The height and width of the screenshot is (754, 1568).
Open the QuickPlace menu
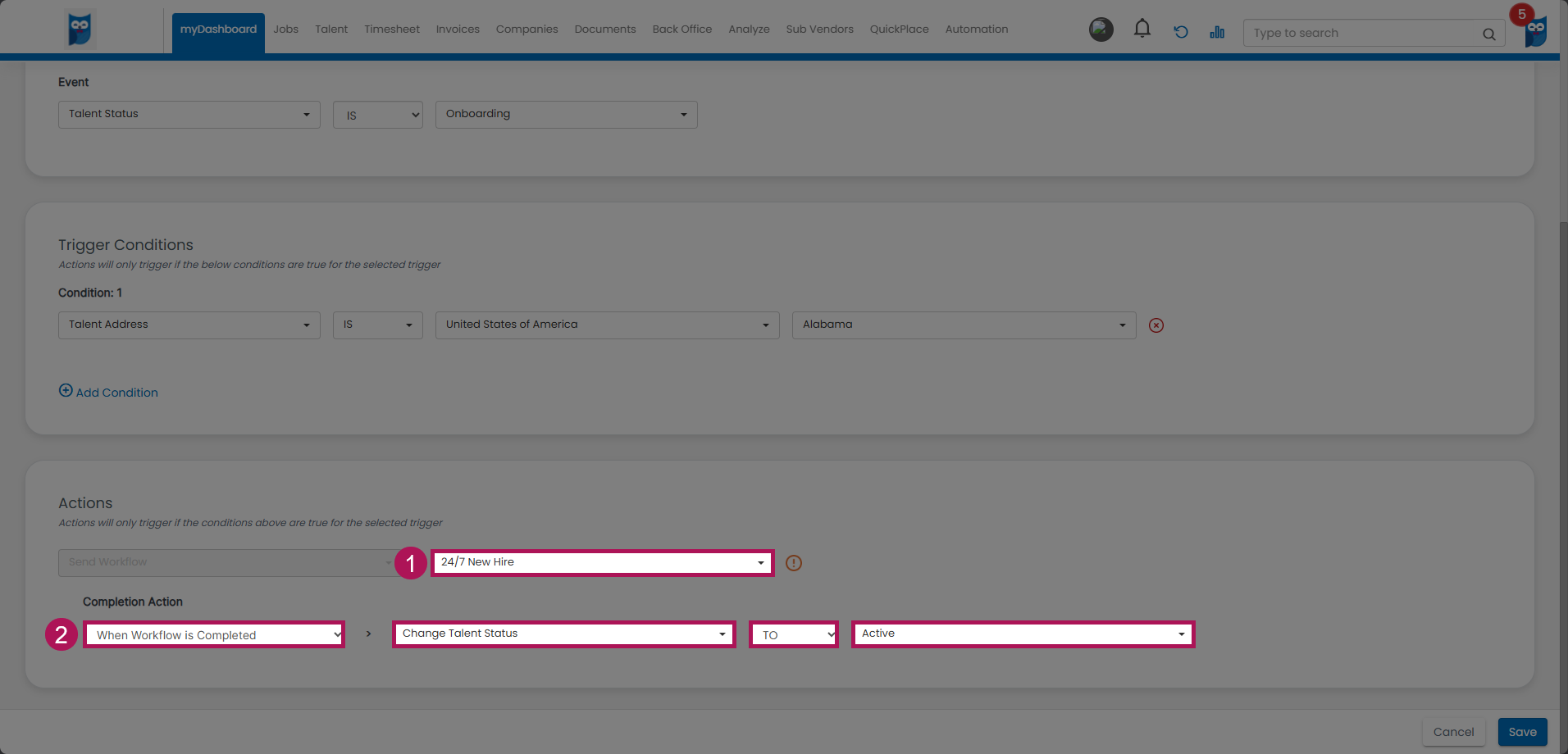point(899,30)
